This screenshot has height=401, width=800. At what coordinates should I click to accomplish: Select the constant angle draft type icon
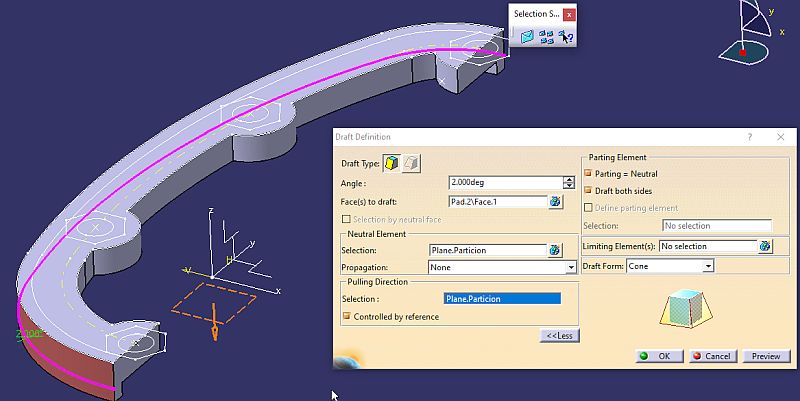(x=393, y=163)
